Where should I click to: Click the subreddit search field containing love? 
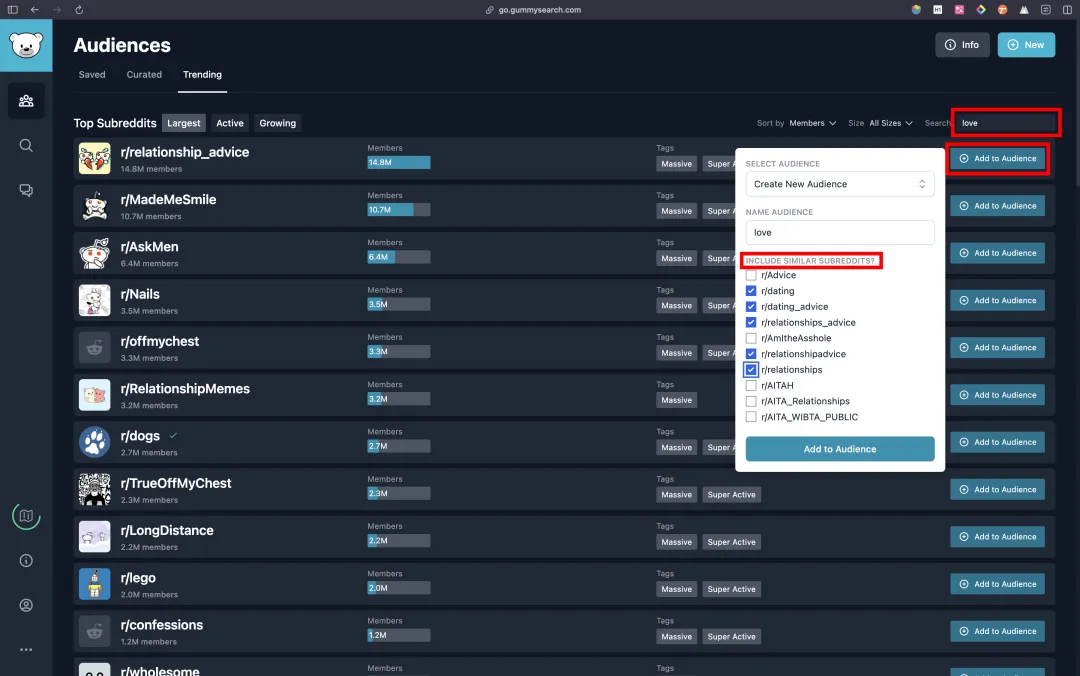point(1006,123)
